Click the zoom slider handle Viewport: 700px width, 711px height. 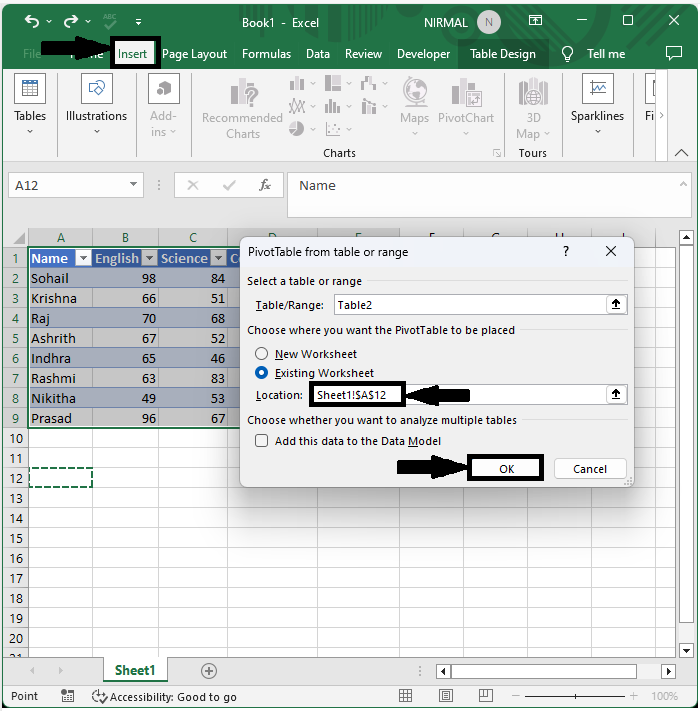click(x=575, y=696)
